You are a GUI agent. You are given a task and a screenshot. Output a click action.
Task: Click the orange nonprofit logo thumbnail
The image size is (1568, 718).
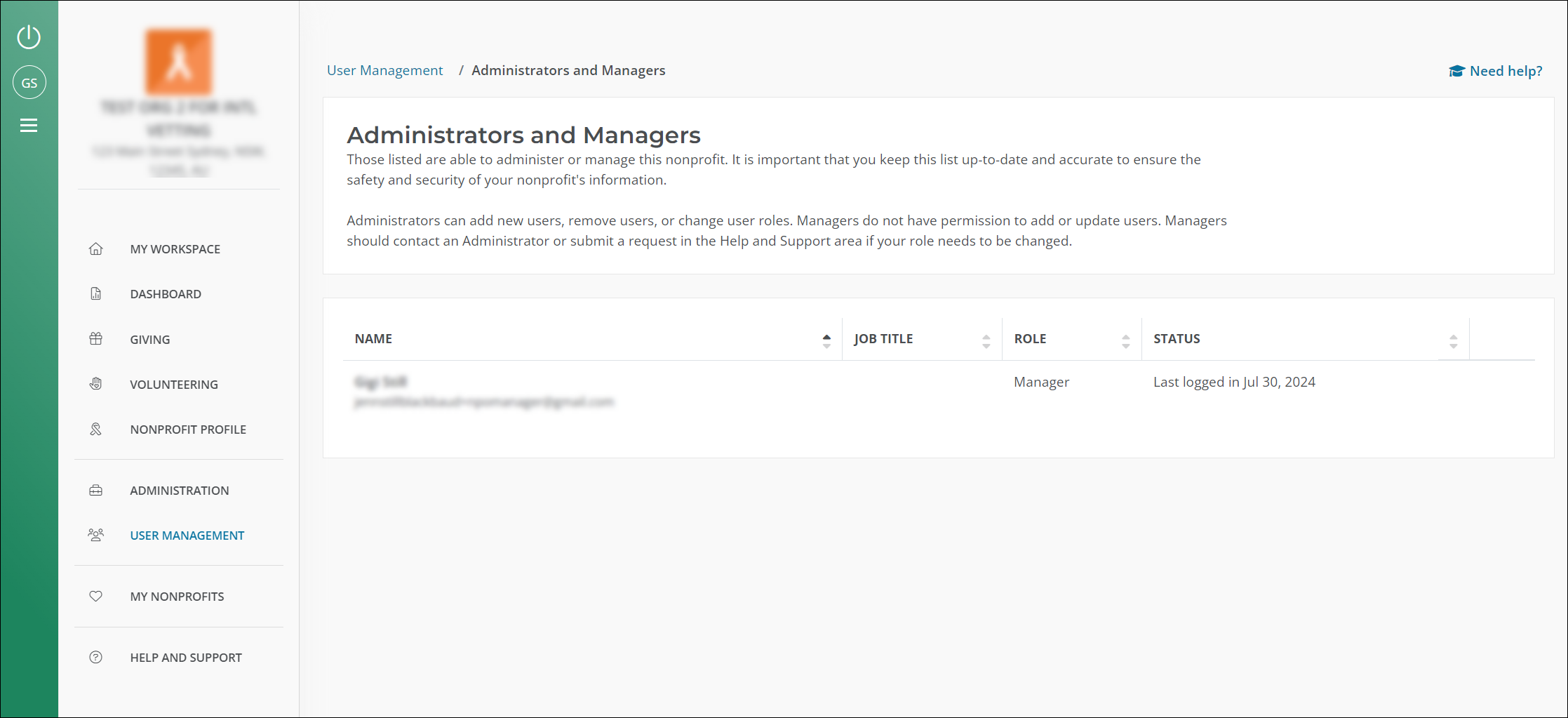(179, 62)
